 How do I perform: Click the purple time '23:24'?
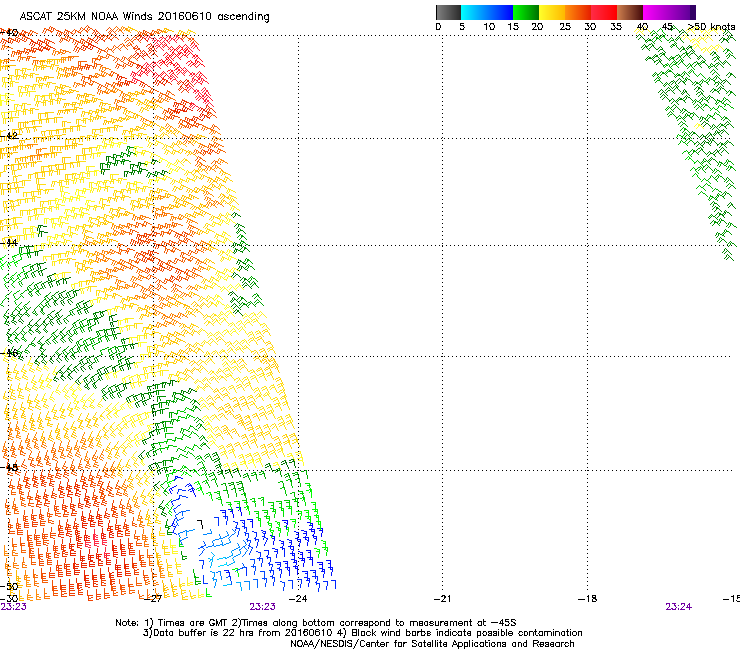click(x=679, y=607)
